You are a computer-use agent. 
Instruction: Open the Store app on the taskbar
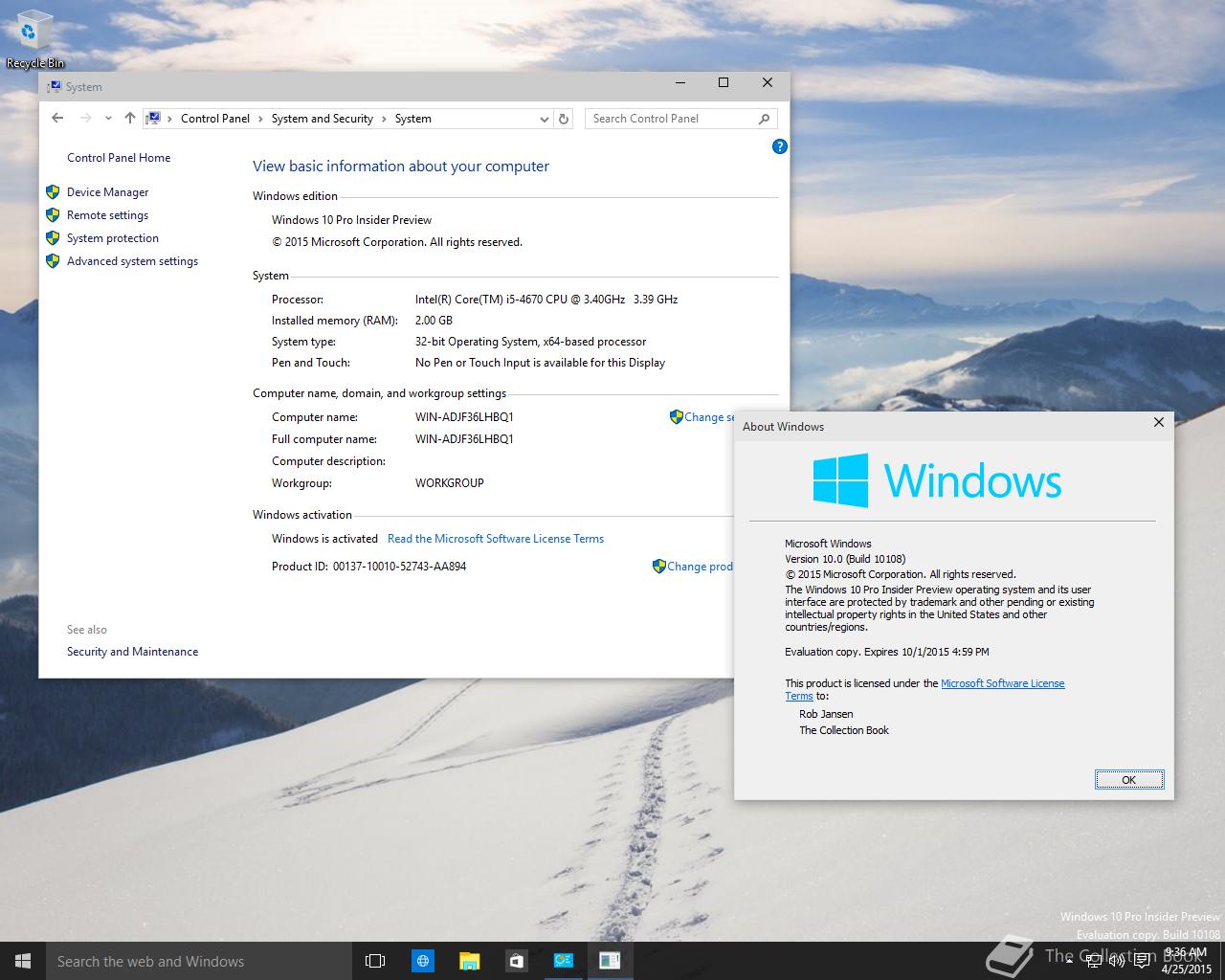(516, 961)
